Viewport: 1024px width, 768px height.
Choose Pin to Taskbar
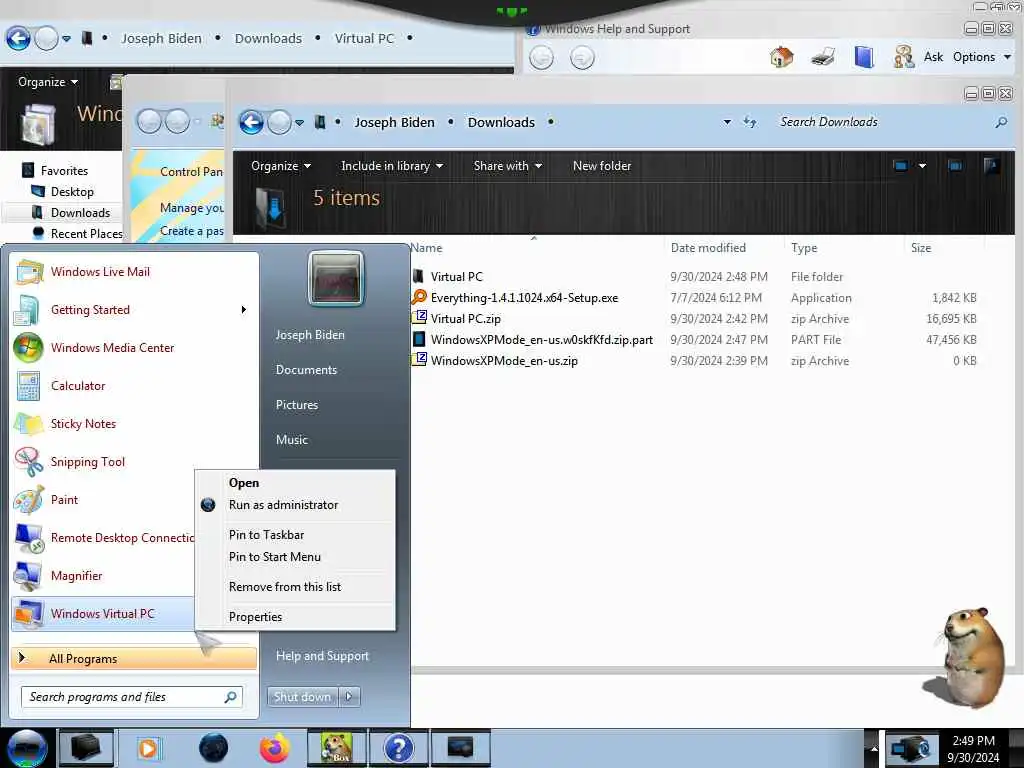pos(266,535)
